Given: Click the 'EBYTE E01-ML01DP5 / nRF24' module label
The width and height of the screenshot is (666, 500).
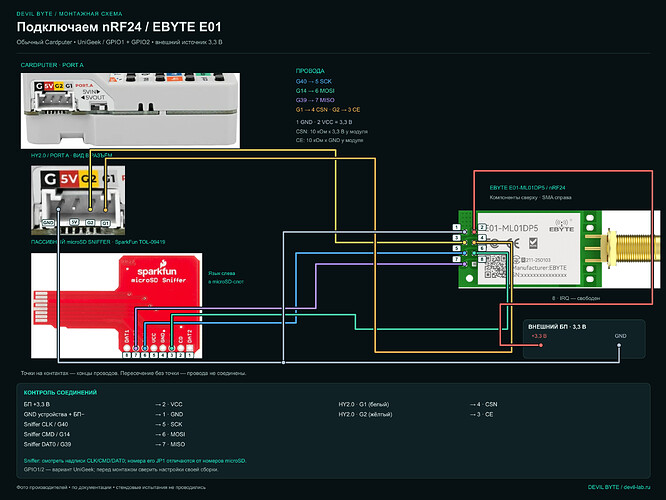Looking at the screenshot, I should [527, 187].
